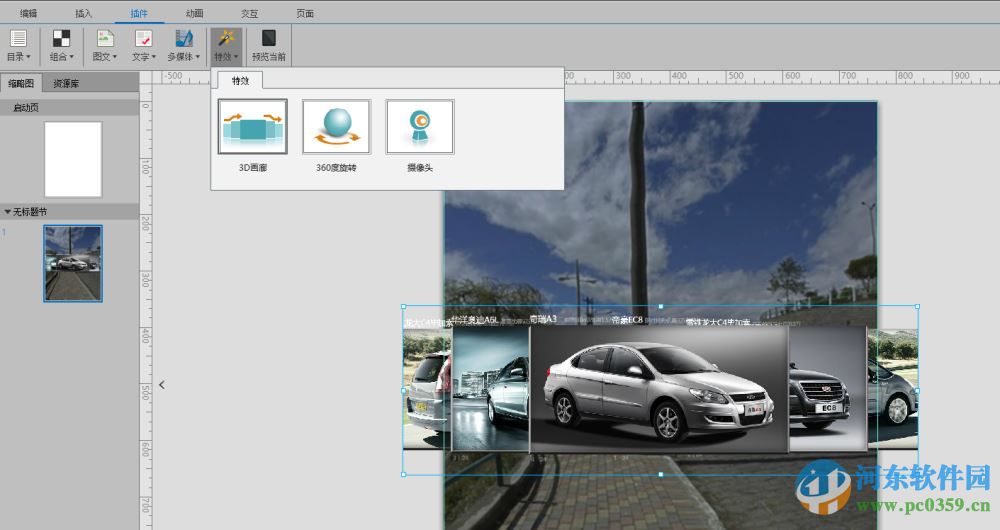The height and width of the screenshot is (530, 1000).
Task: Expand the 目录 dropdown arrow
Action: (x=28, y=57)
